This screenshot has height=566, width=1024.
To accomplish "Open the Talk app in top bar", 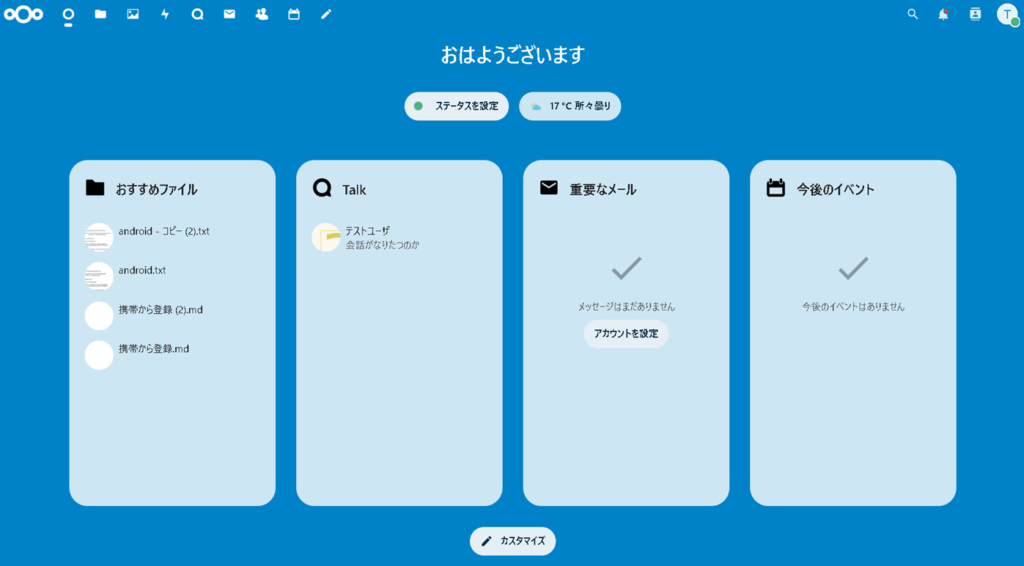I will [x=197, y=14].
